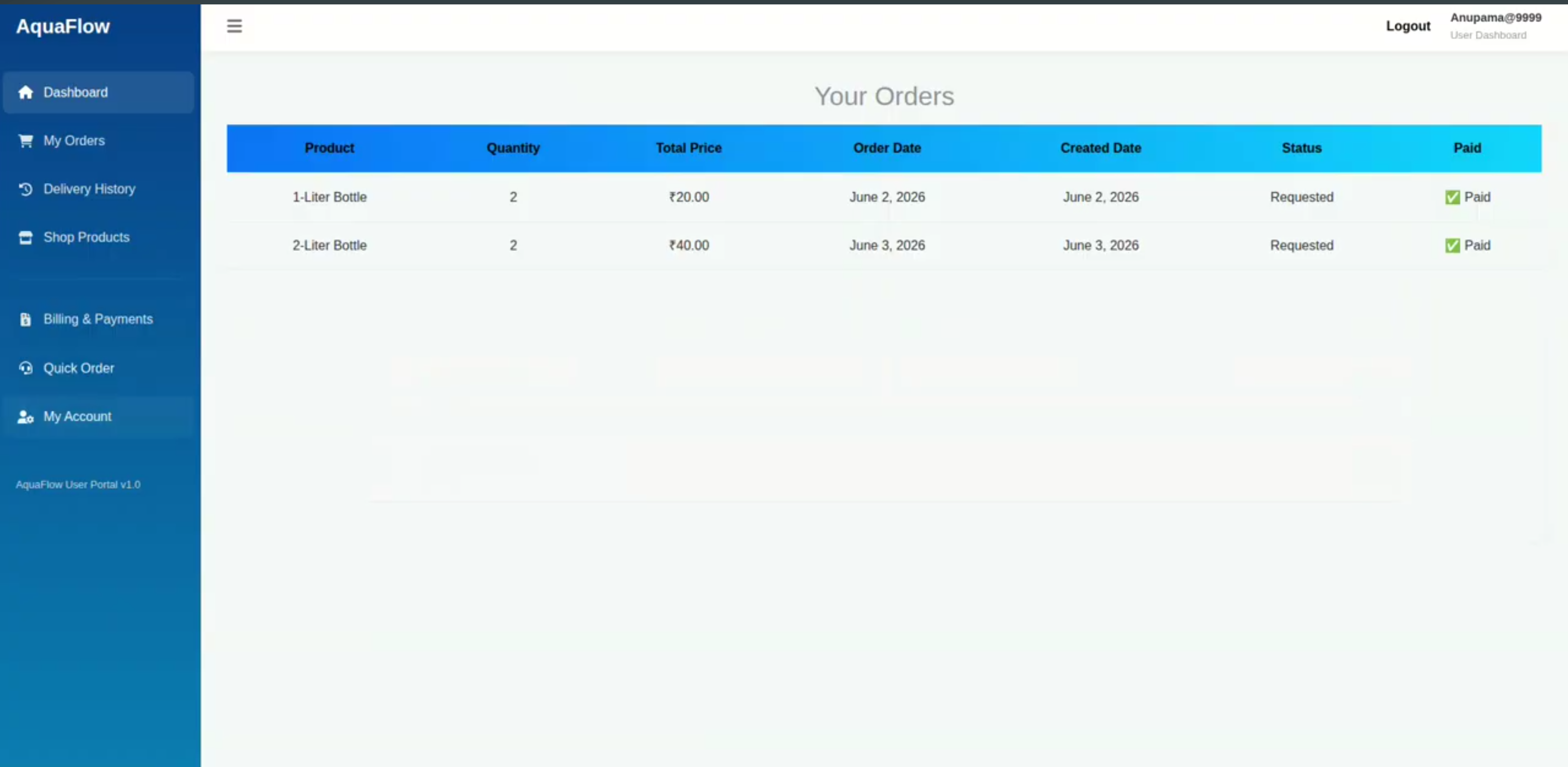Viewport: 1568px width, 767px height.
Task: Click the Quantity column header
Action: pos(513,148)
